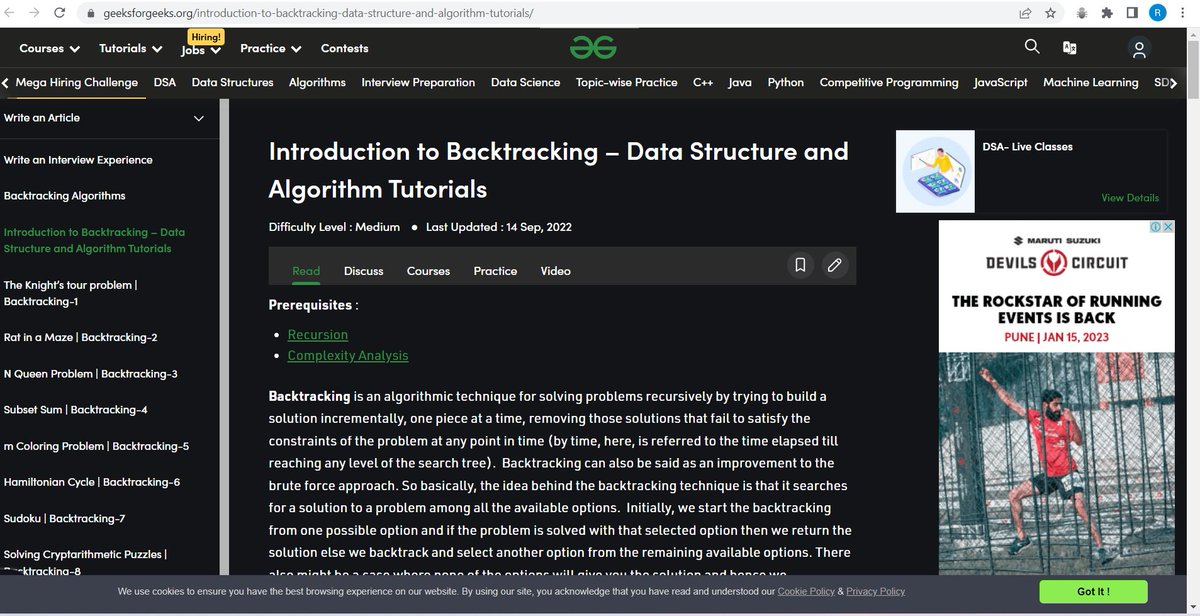Open Machine Learning topic
1200x616 pixels.
coord(1091,82)
